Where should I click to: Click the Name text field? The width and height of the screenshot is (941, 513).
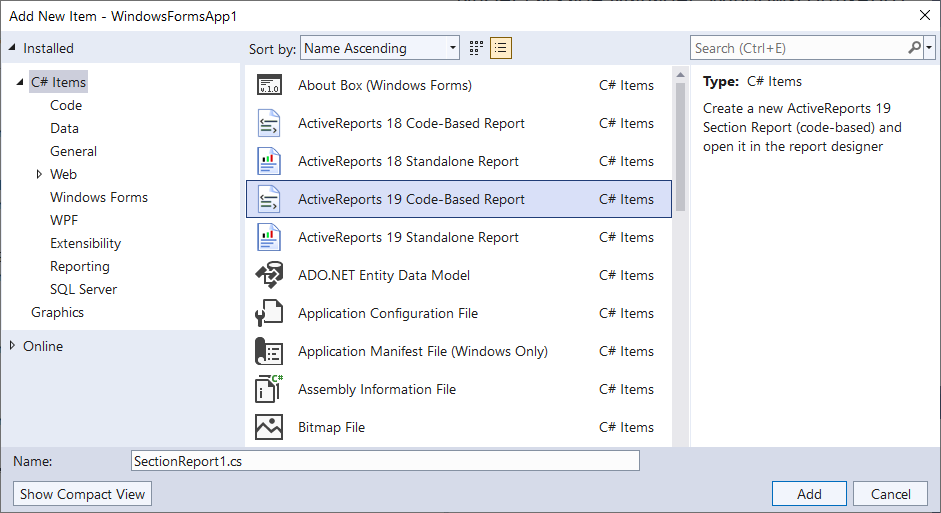tap(385, 461)
